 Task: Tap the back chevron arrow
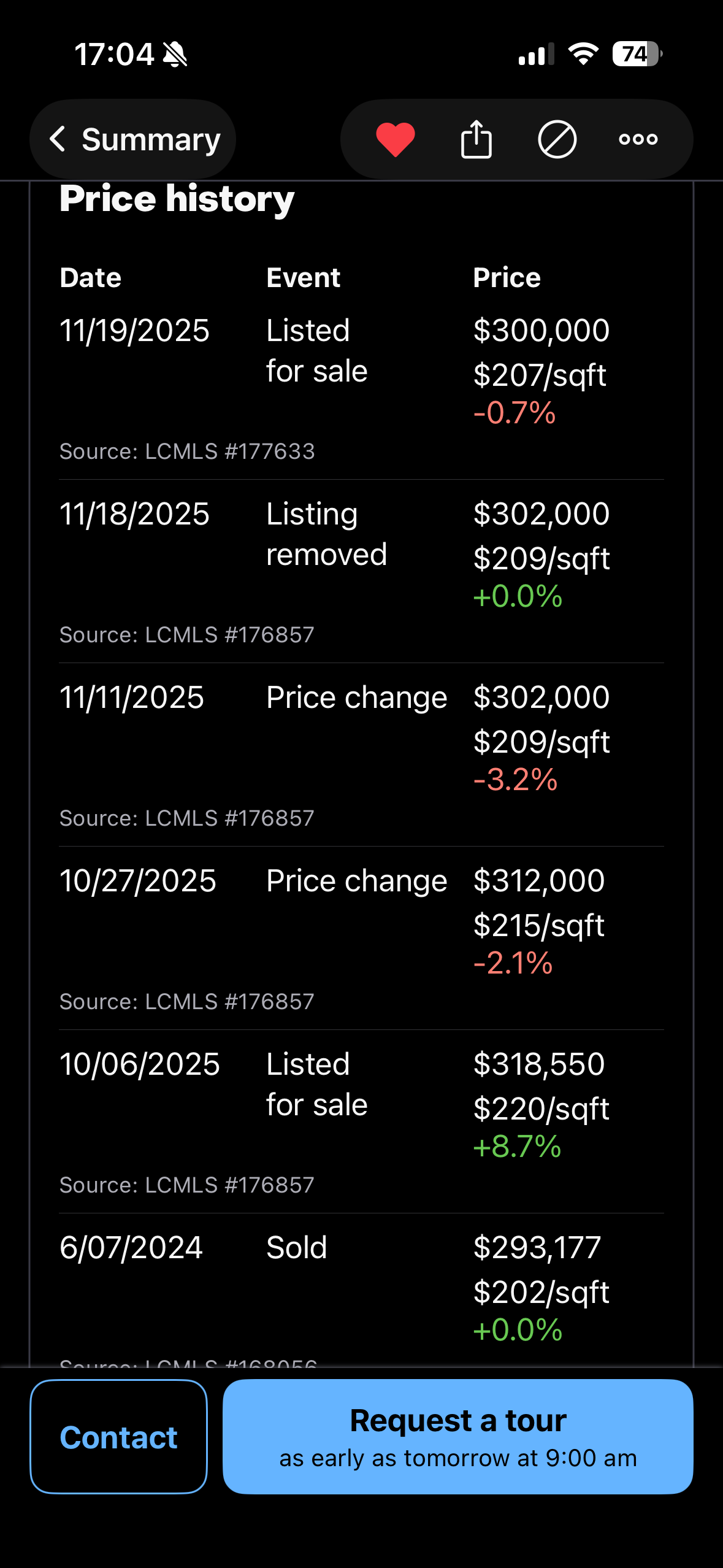(58, 139)
